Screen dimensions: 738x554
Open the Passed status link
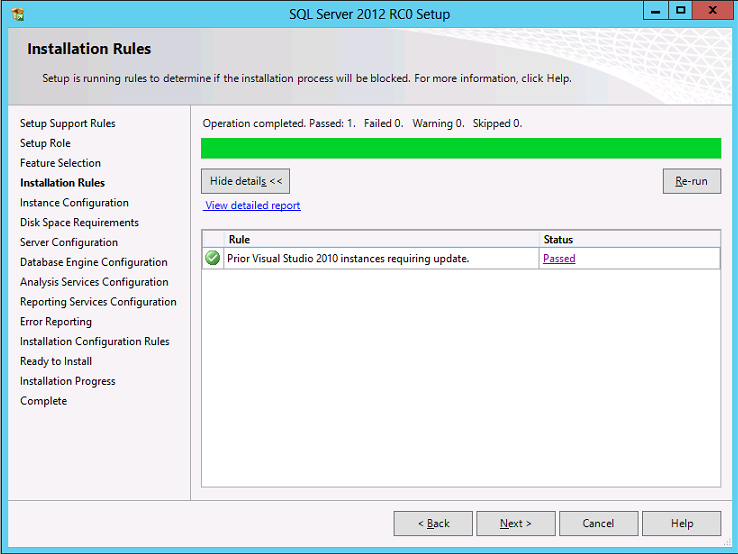pyautogui.click(x=559, y=258)
